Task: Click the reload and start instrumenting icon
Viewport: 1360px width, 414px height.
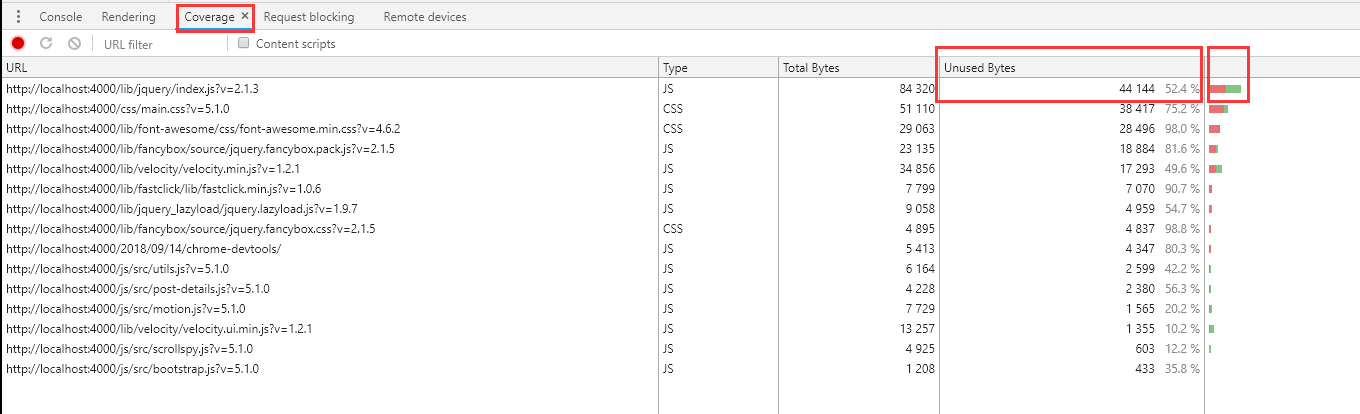Action: pyautogui.click(x=46, y=44)
